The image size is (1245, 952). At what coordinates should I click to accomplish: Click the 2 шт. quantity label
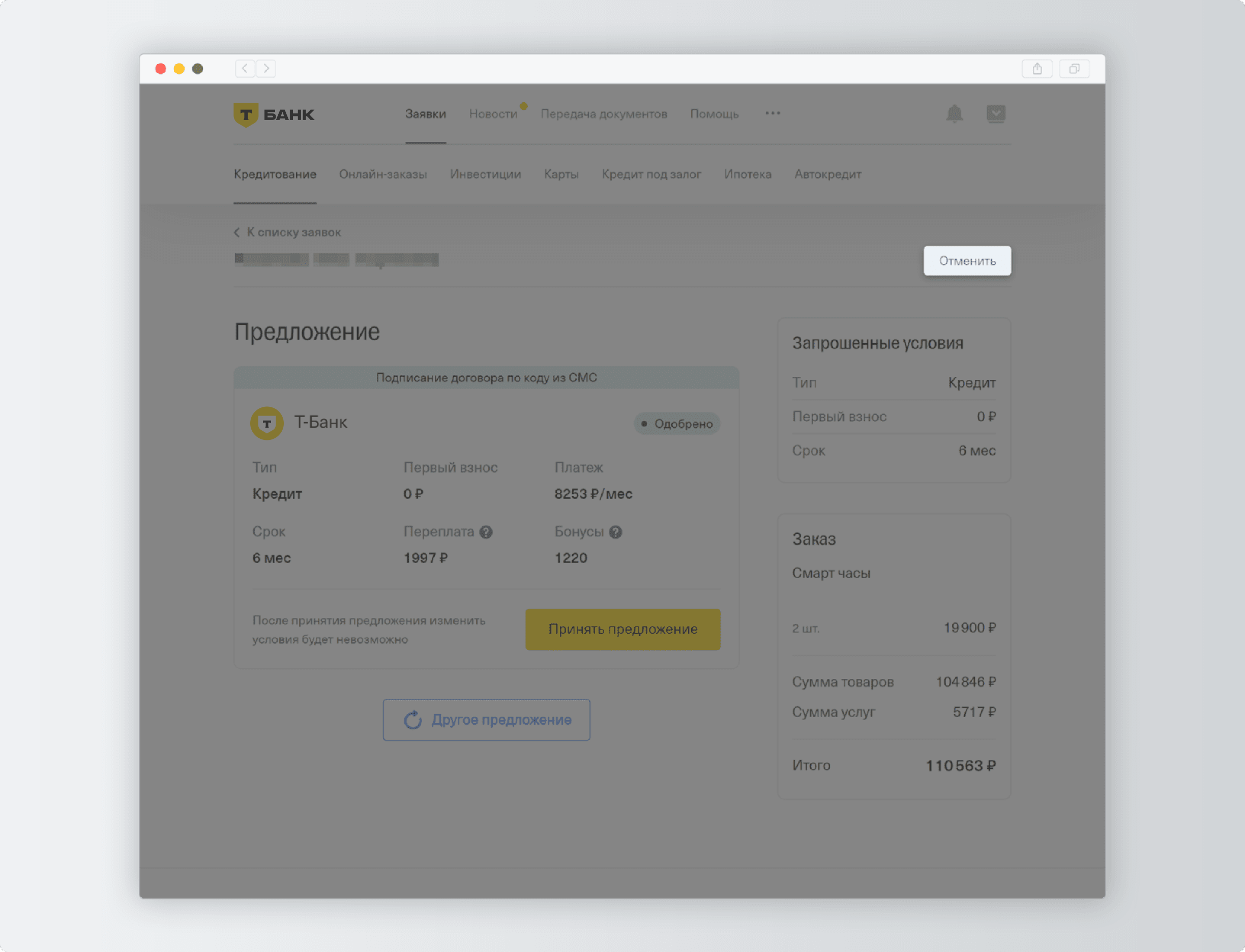[x=806, y=629]
